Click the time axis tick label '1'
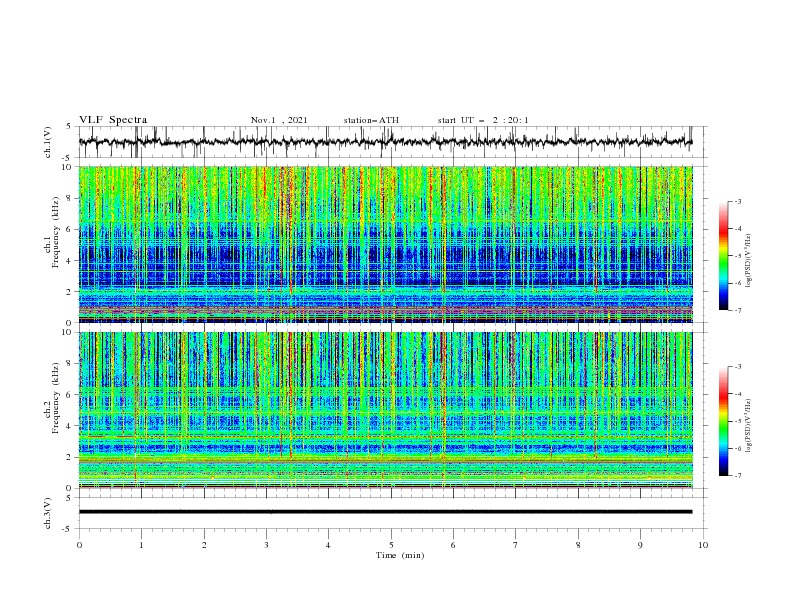The height and width of the screenshot is (612, 792). coord(141,545)
